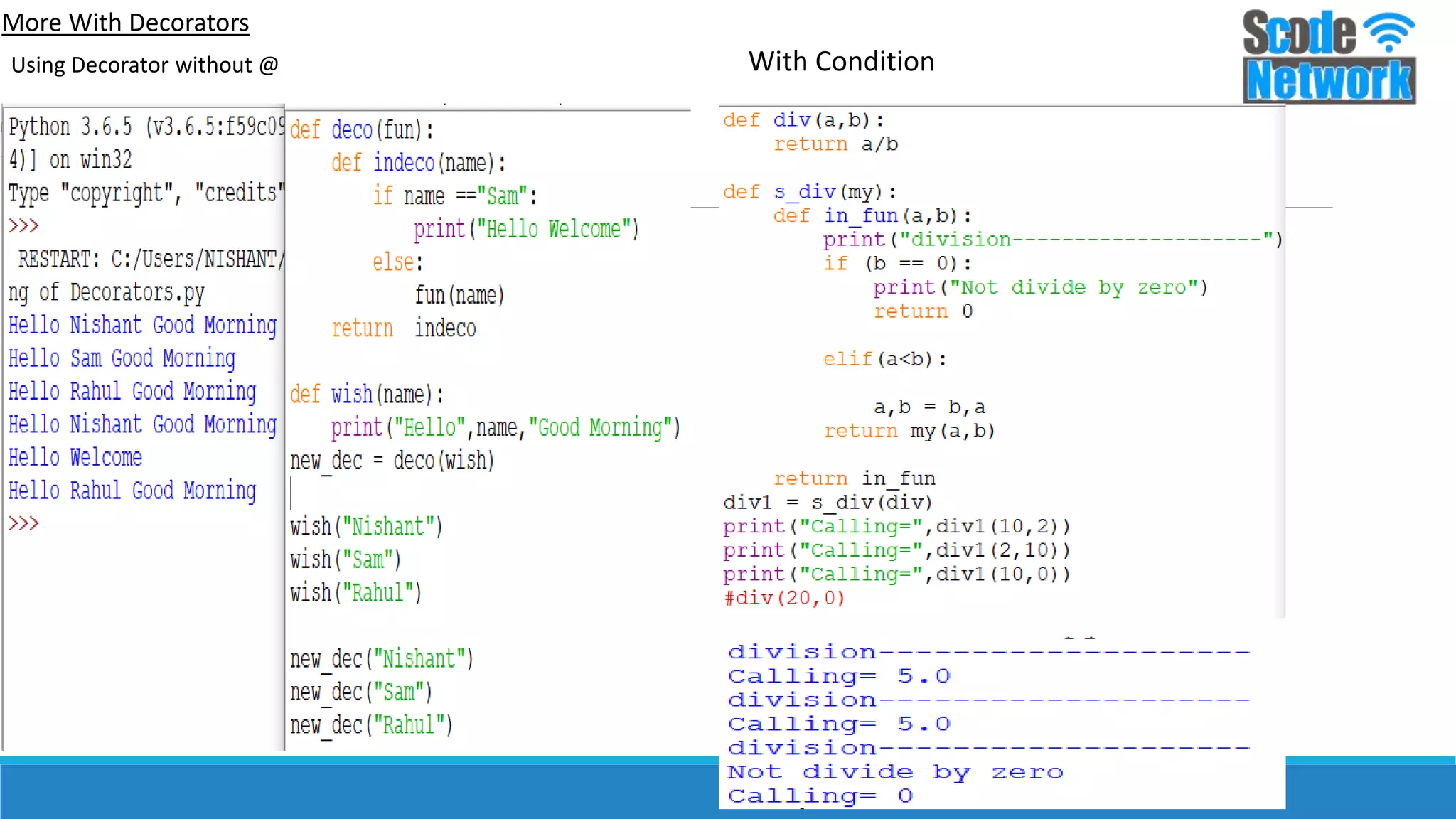Click the 'new_dec = deco(wish)' line

tap(392, 461)
